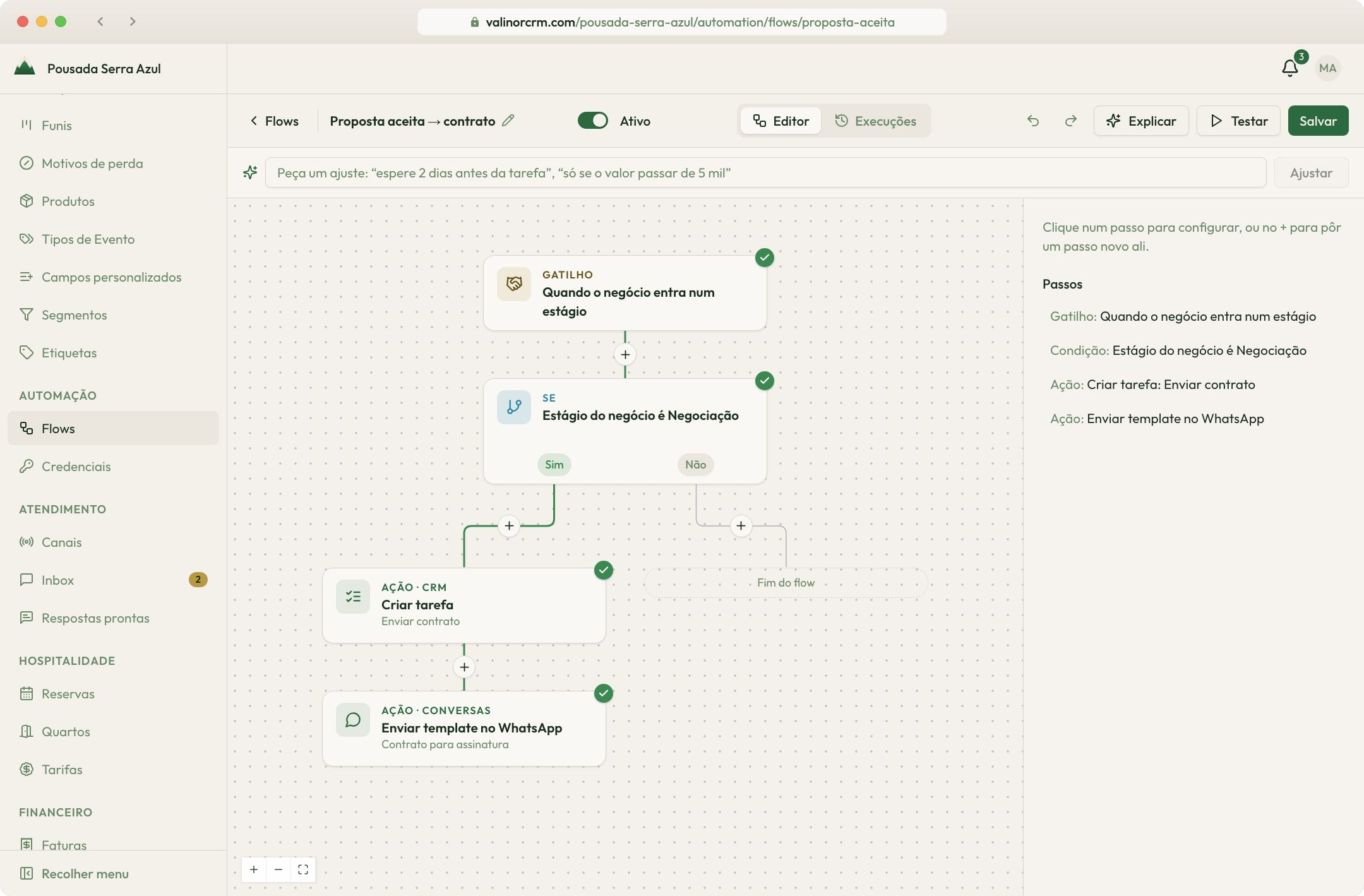Open the MA user avatar
Image resolution: width=1364 pixels, height=896 pixels.
pos(1327,68)
